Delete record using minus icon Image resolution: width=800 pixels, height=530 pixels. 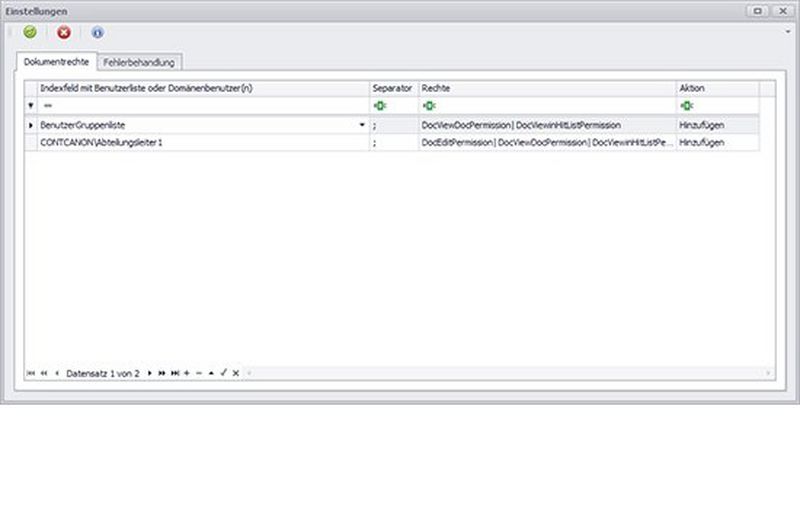(199, 372)
